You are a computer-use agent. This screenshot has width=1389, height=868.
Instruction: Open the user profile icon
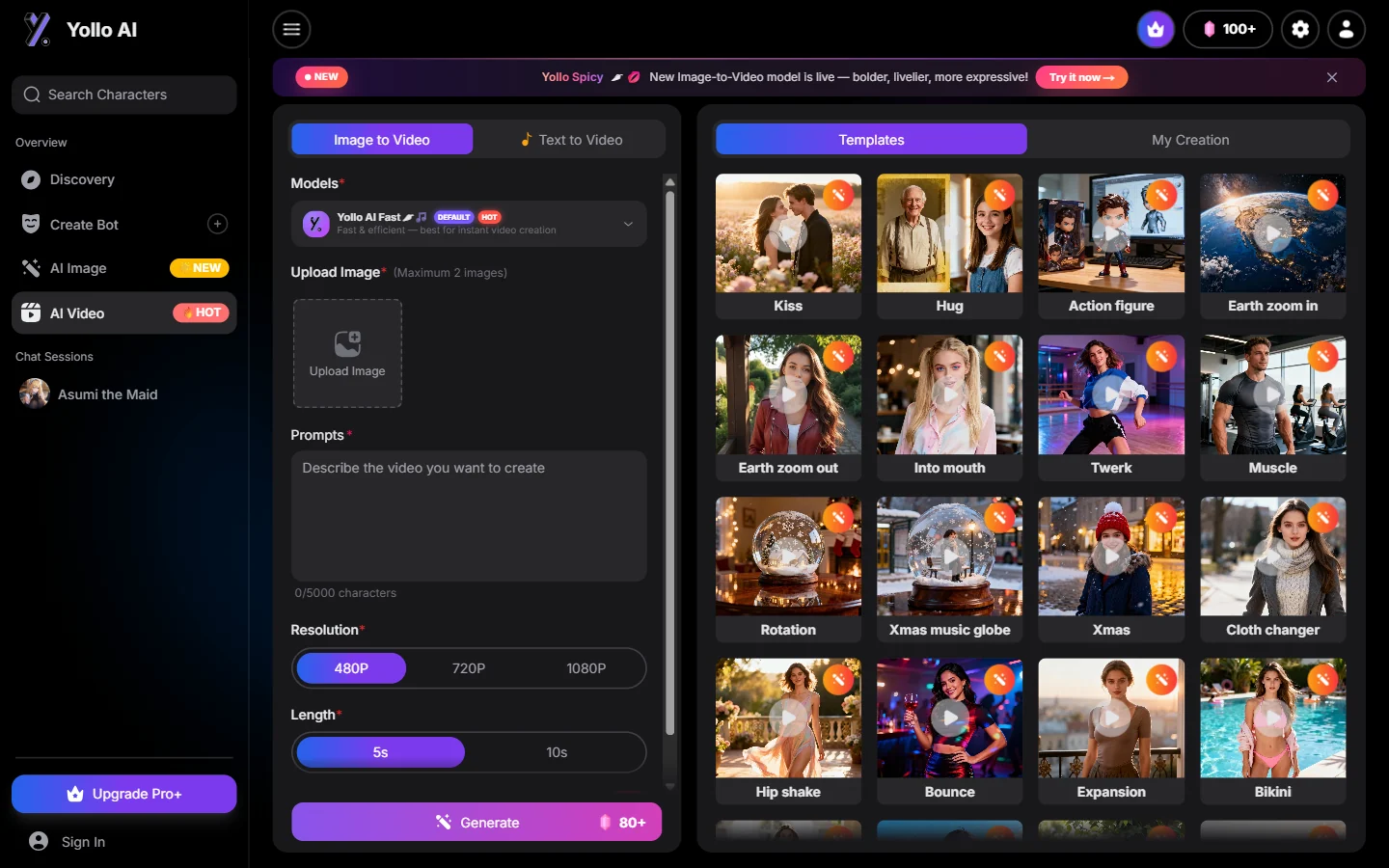[x=1347, y=29]
